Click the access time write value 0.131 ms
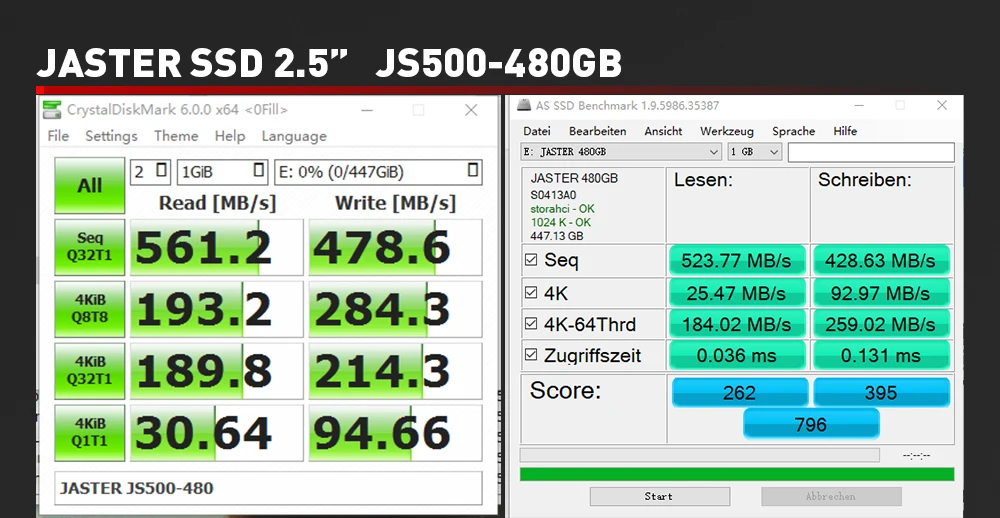1000x518 pixels. pos(880,355)
